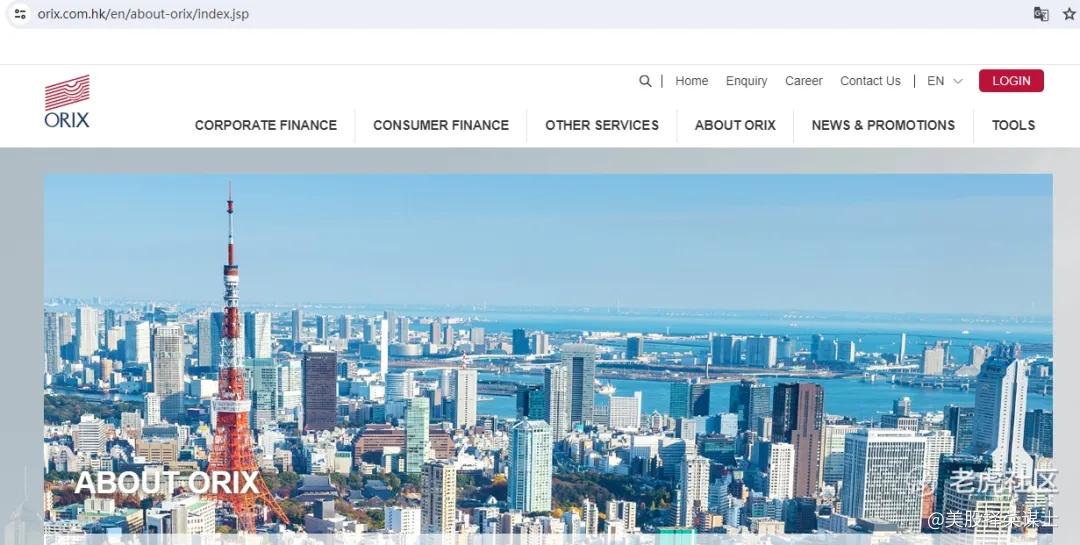
Task: Open the Other Services menu
Action: [x=602, y=125]
